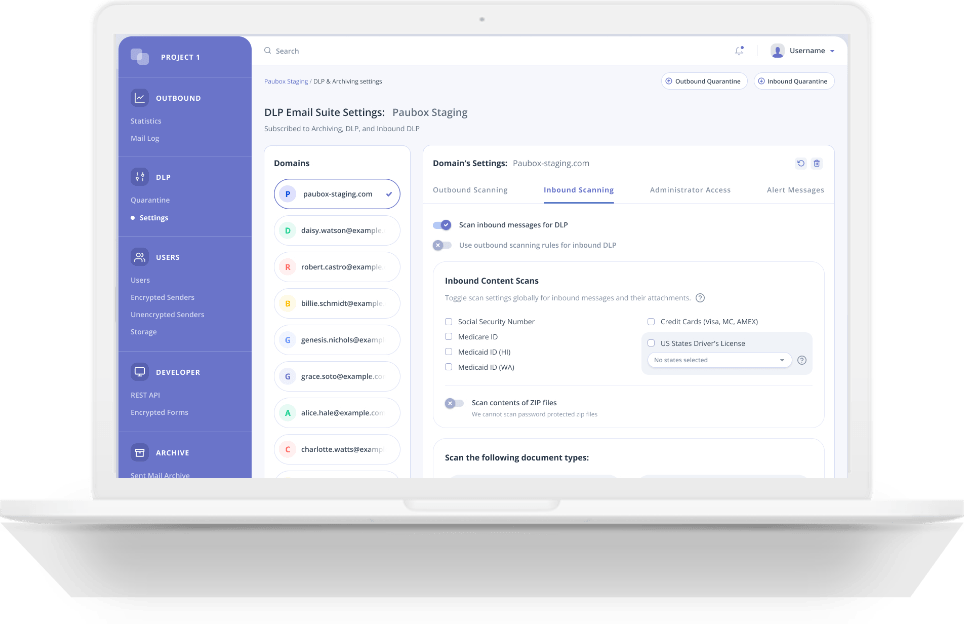Click help icon beside Inbound Content Scans description
The height and width of the screenshot is (624, 964).
click(x=700, y=298)
